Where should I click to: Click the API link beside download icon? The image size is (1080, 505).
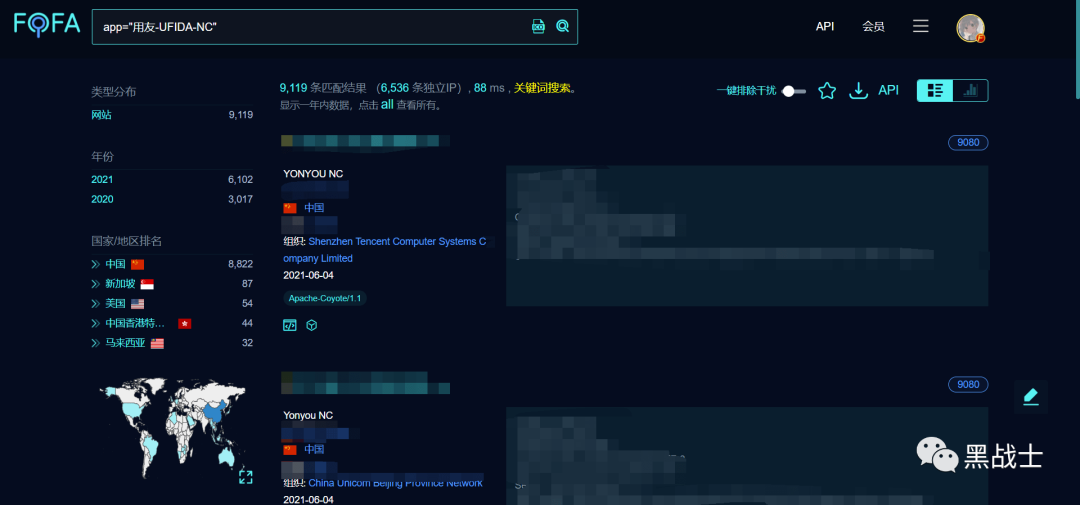(x=889, y=90)
